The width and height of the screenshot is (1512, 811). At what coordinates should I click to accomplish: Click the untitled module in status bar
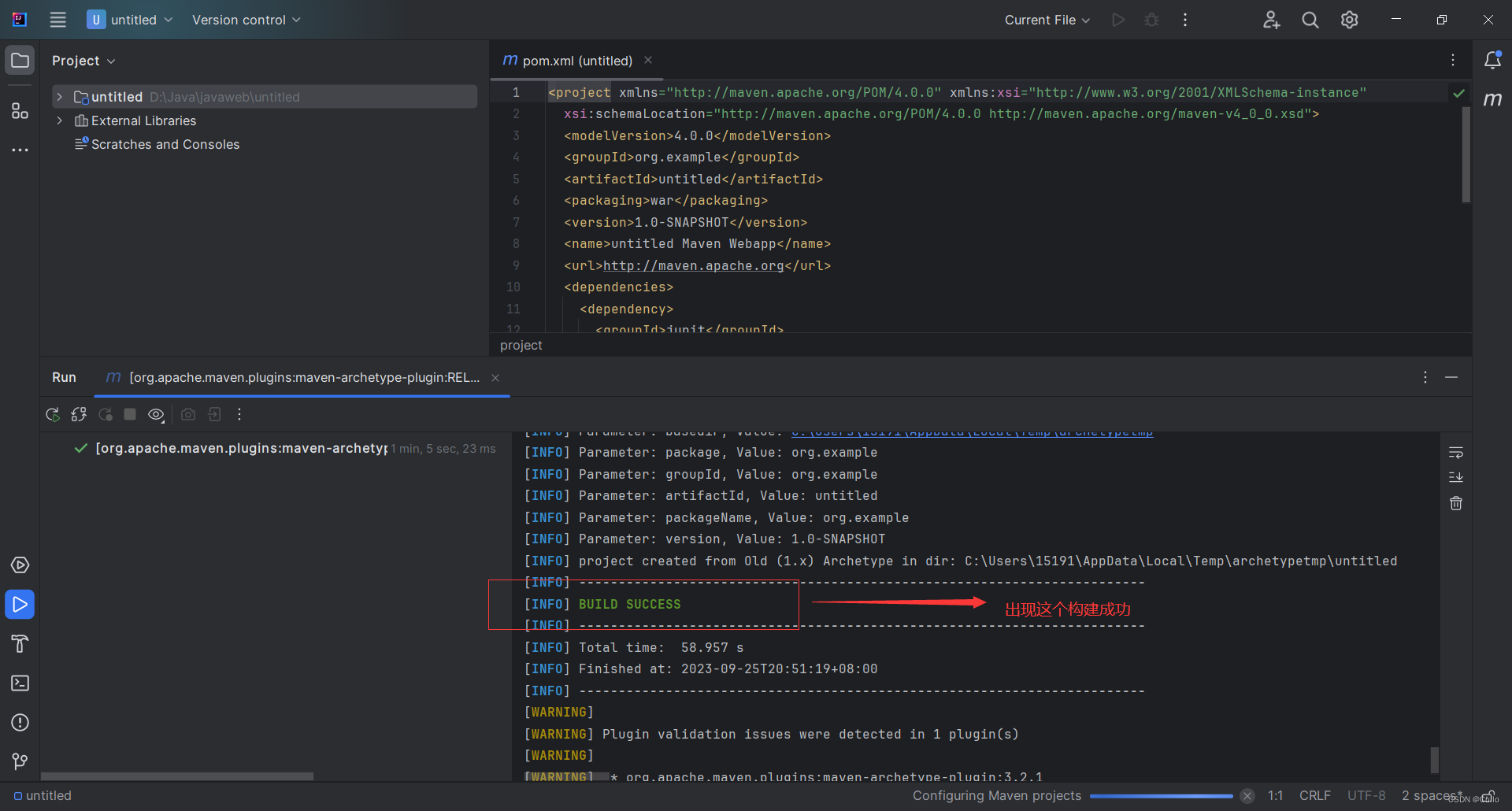(x=43, y=795)
